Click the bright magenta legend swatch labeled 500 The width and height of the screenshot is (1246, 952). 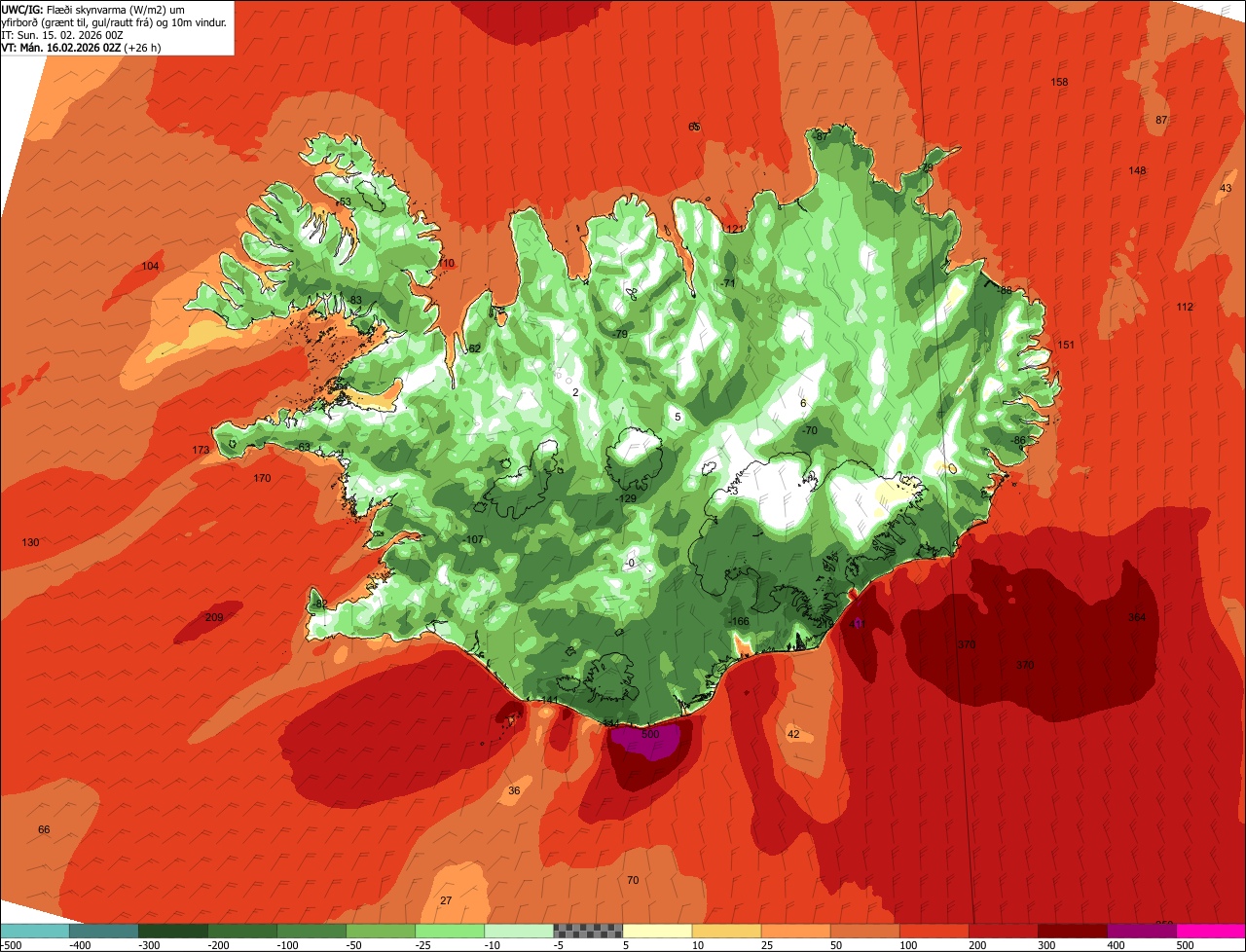[1210, 930]
